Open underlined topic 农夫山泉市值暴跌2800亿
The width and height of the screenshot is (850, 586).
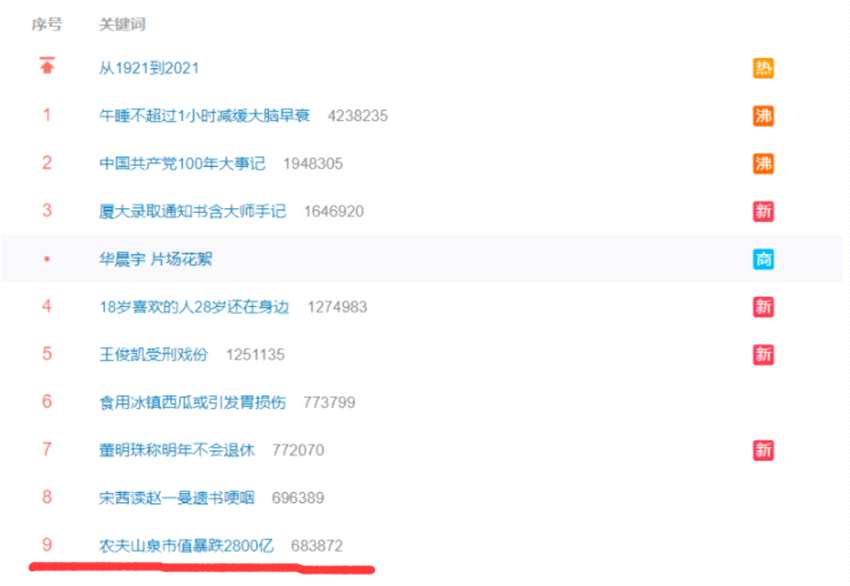click(186, 545)
